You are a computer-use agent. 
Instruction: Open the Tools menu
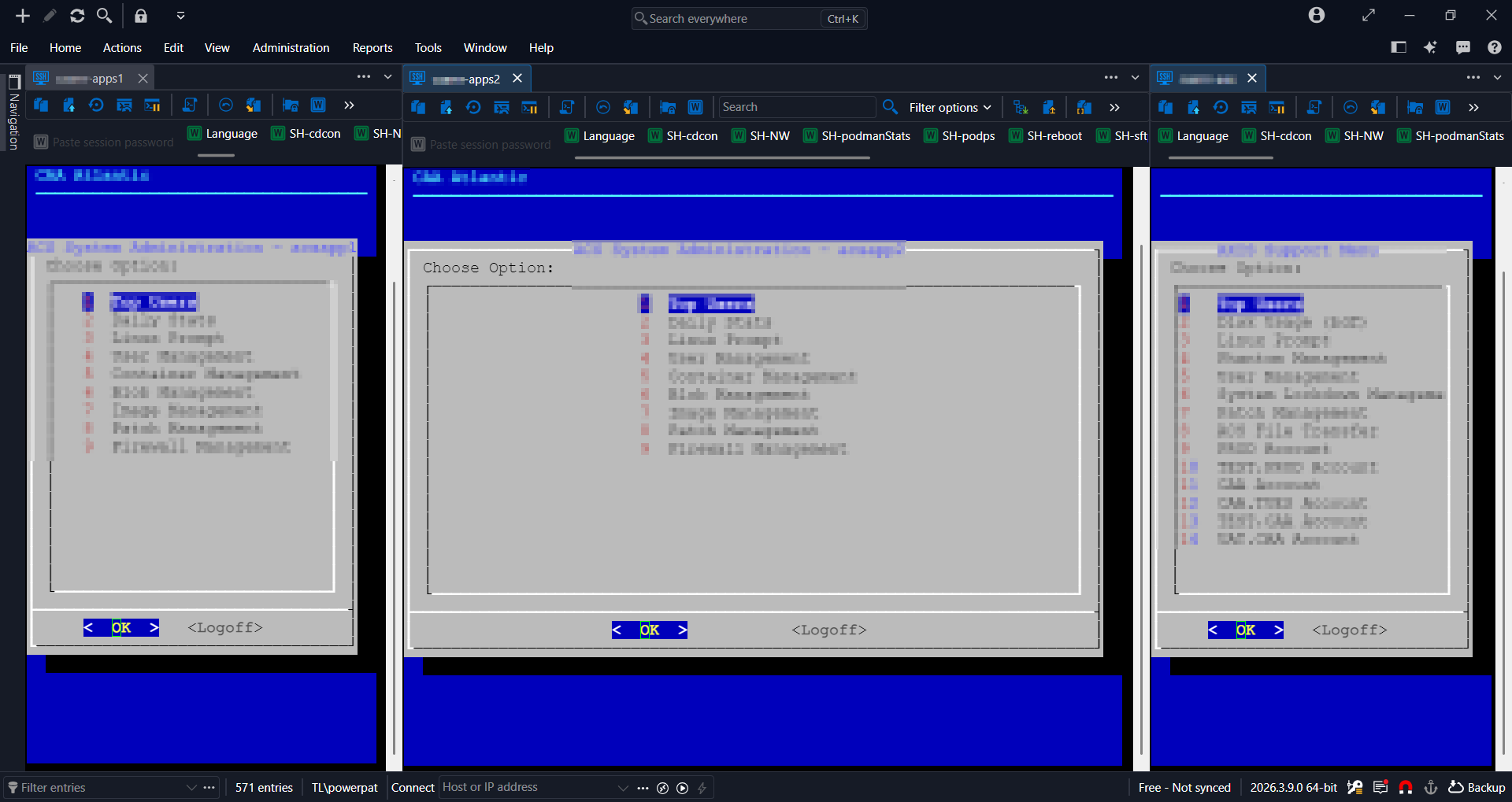point(428,48)
